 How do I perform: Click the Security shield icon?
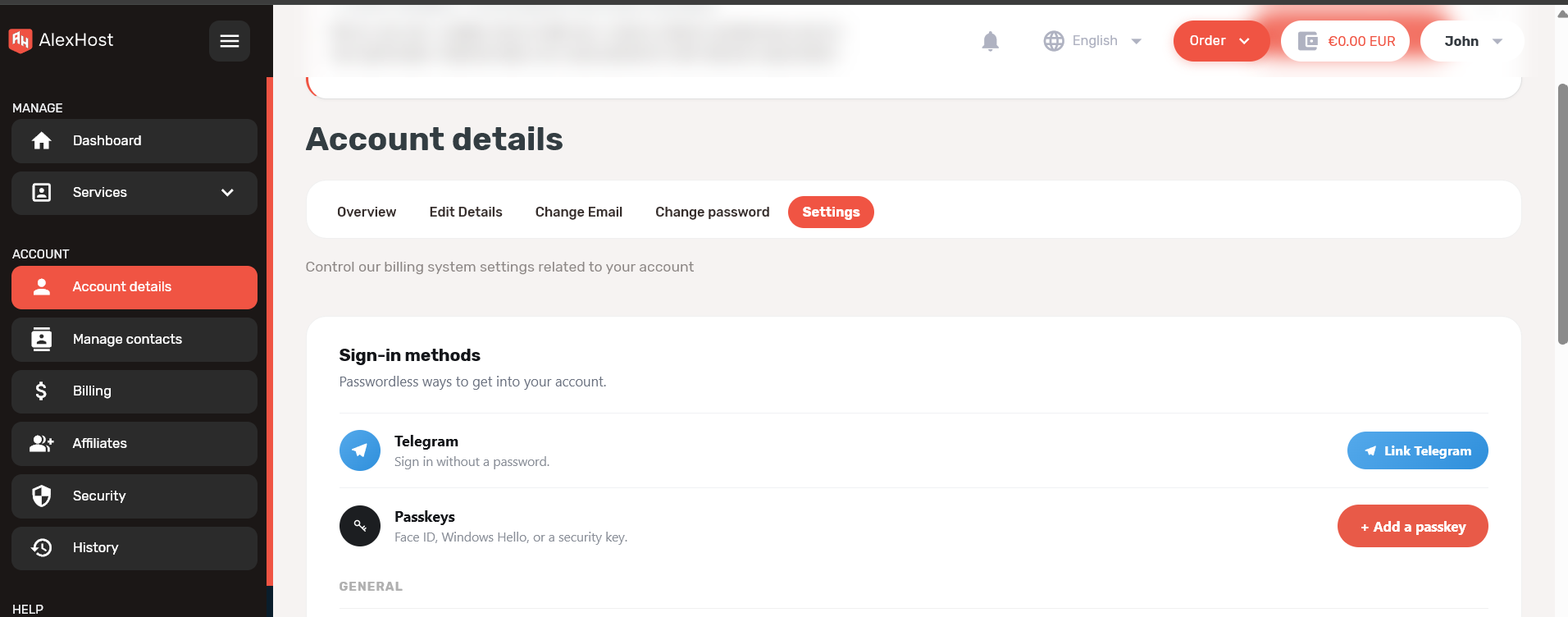[42, 496]
